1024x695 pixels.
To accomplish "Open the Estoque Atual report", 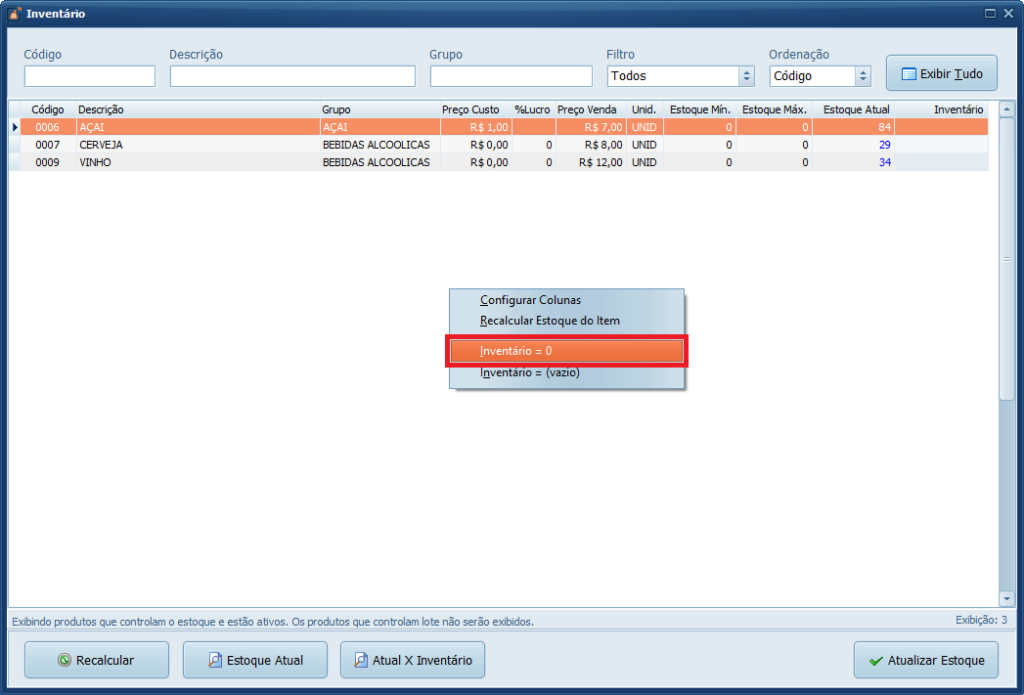I will 255,660.
